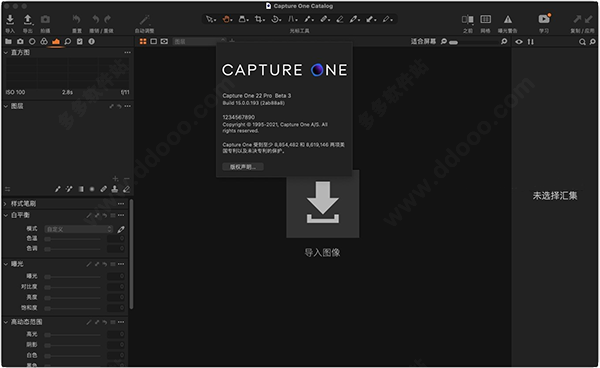Switch to the Library folder tool tab
The image size is (600, 368).
(8, 41)
